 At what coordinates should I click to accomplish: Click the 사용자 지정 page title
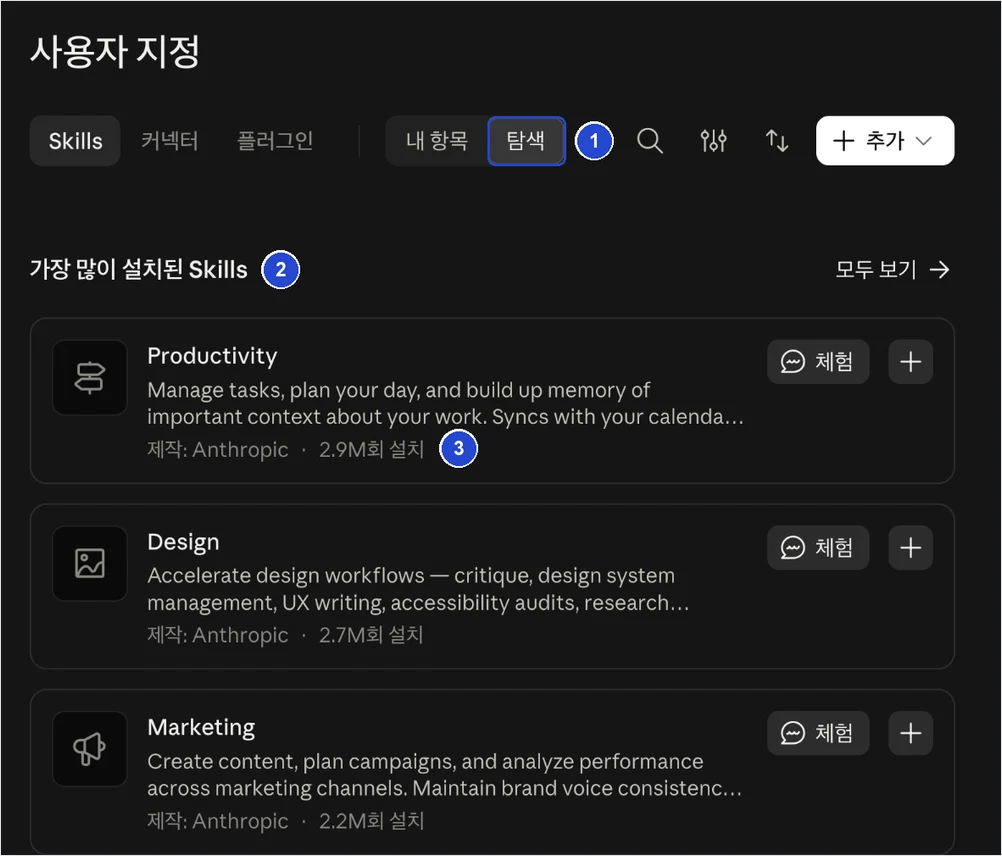115,52
